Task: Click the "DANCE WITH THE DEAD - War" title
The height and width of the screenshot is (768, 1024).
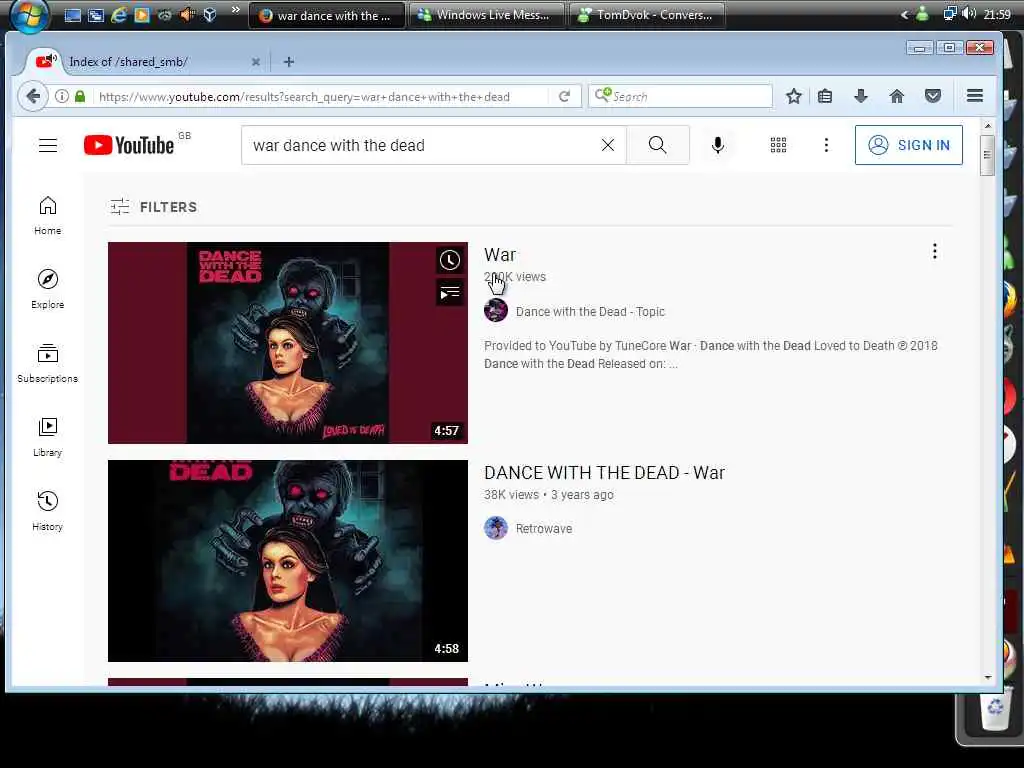Action: point(604,473)
